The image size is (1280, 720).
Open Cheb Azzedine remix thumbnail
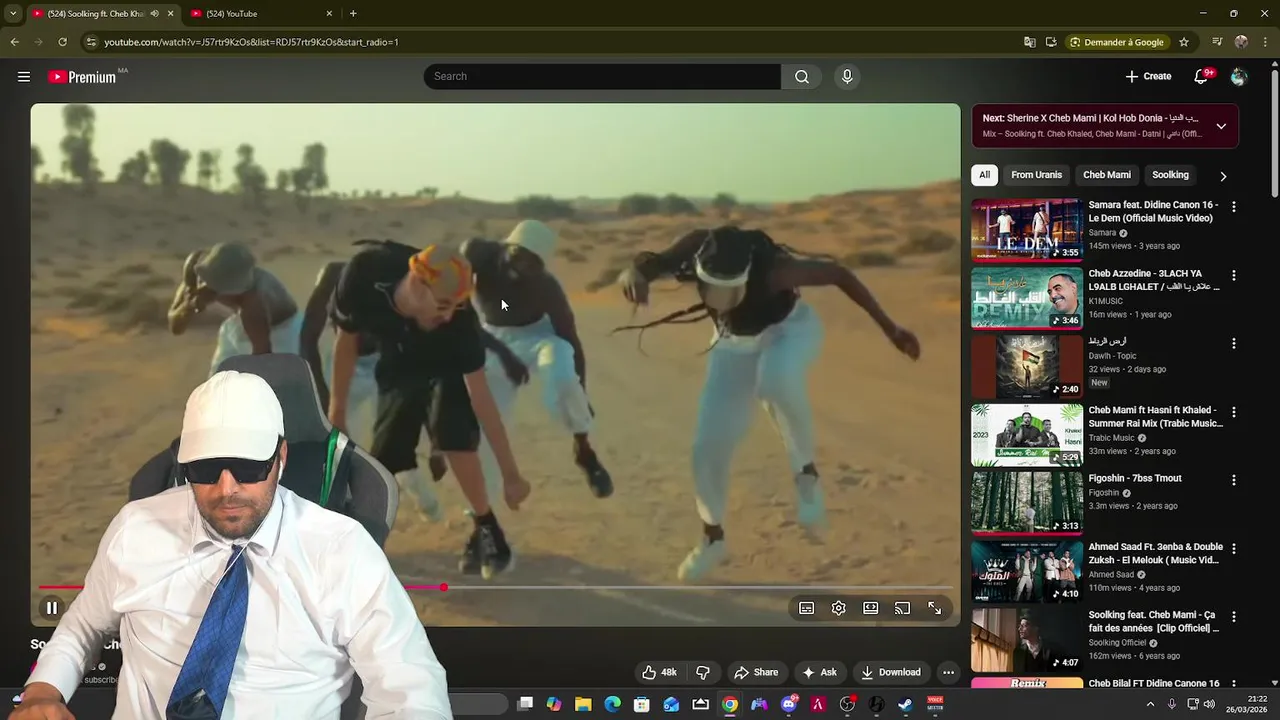[1026, 298]
